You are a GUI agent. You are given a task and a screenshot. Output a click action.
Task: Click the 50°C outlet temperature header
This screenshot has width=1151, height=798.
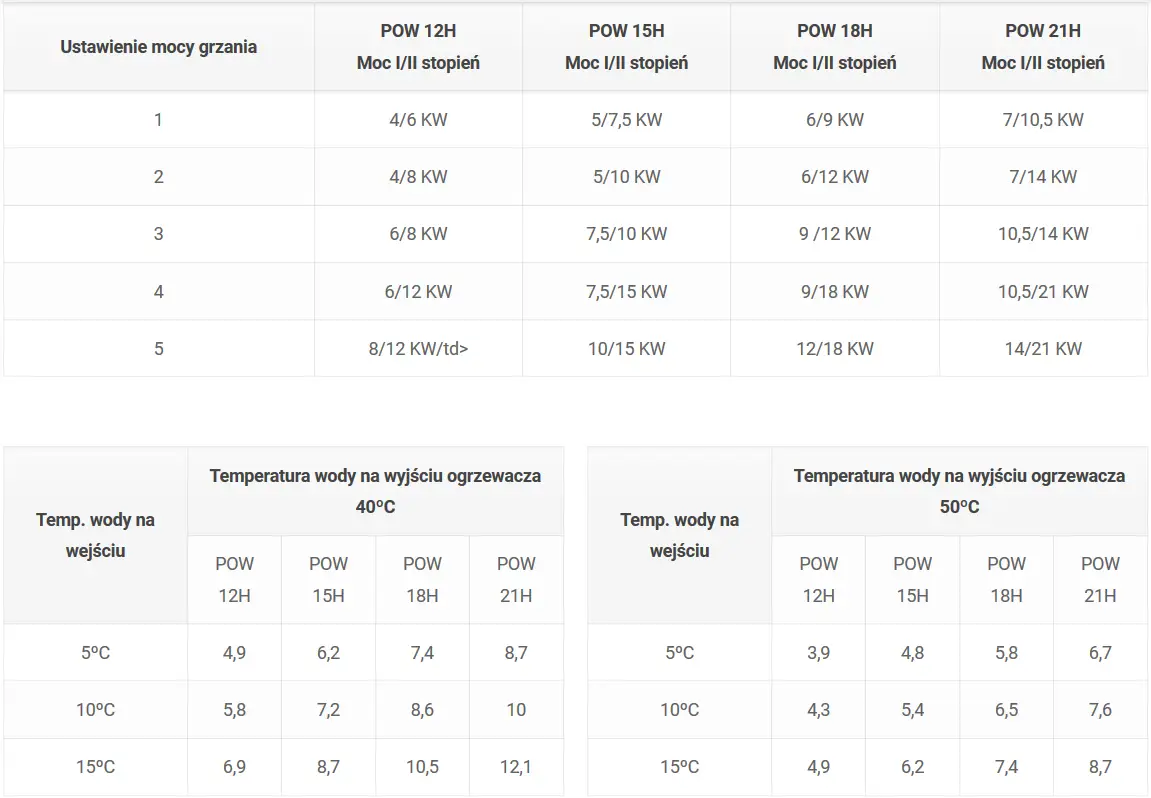pos(959,491)
